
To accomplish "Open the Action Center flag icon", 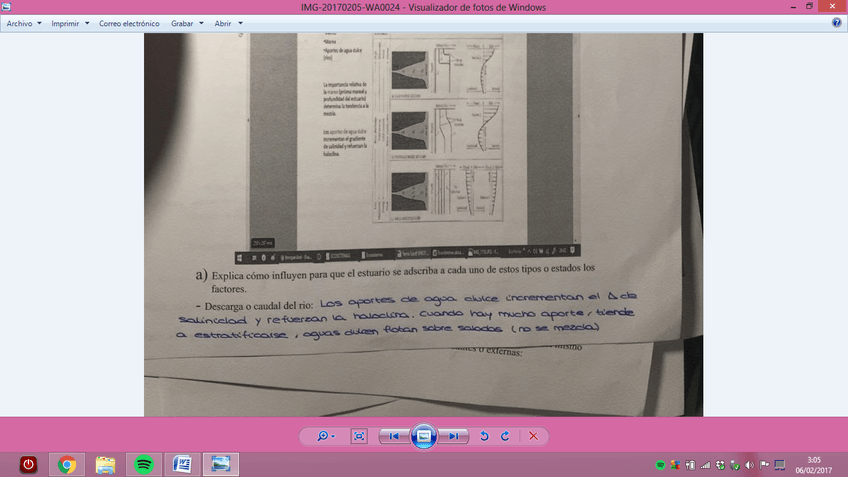I will click(764, 465).
